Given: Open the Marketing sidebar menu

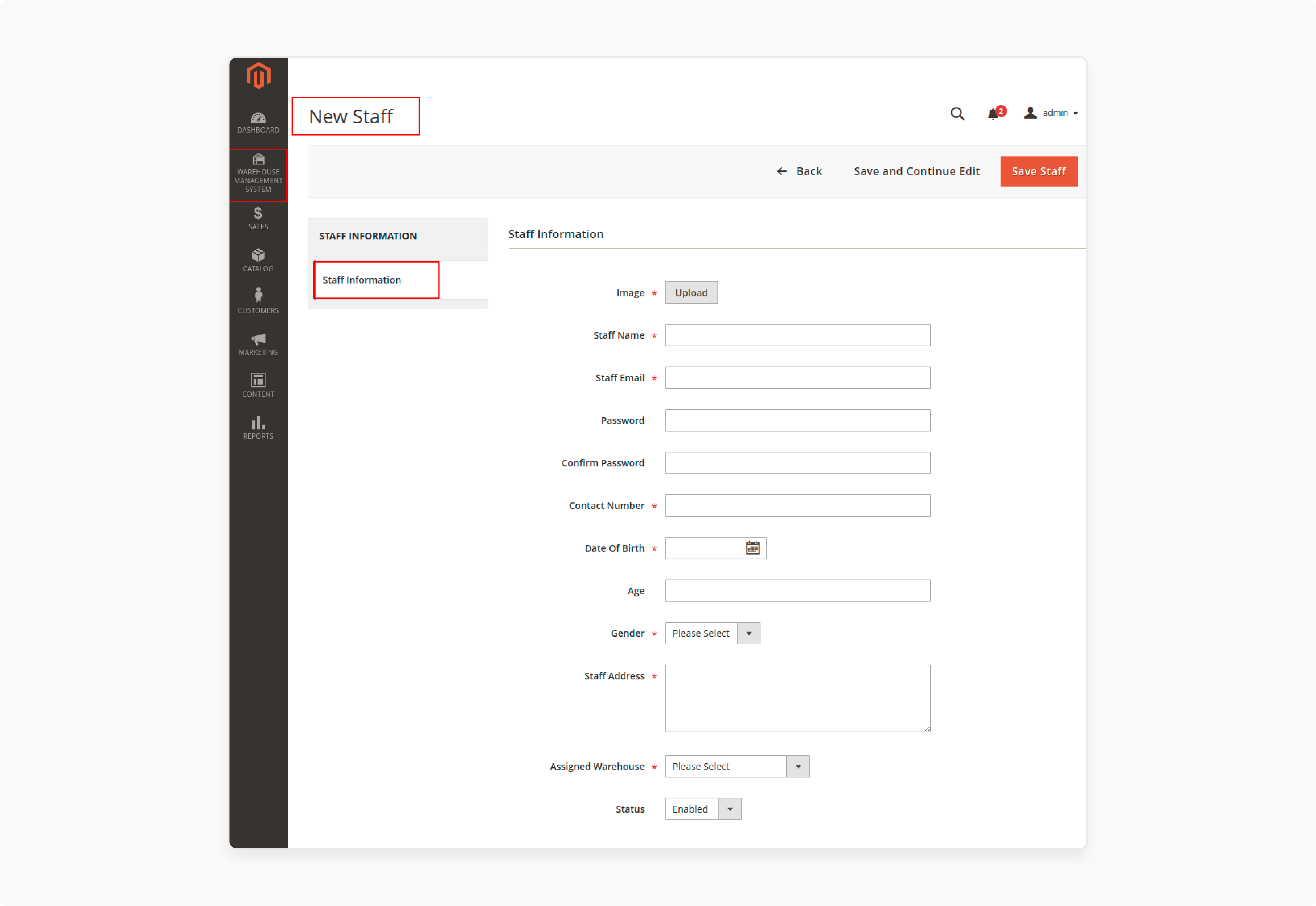Looking at the screenshot, I should 258,344.
